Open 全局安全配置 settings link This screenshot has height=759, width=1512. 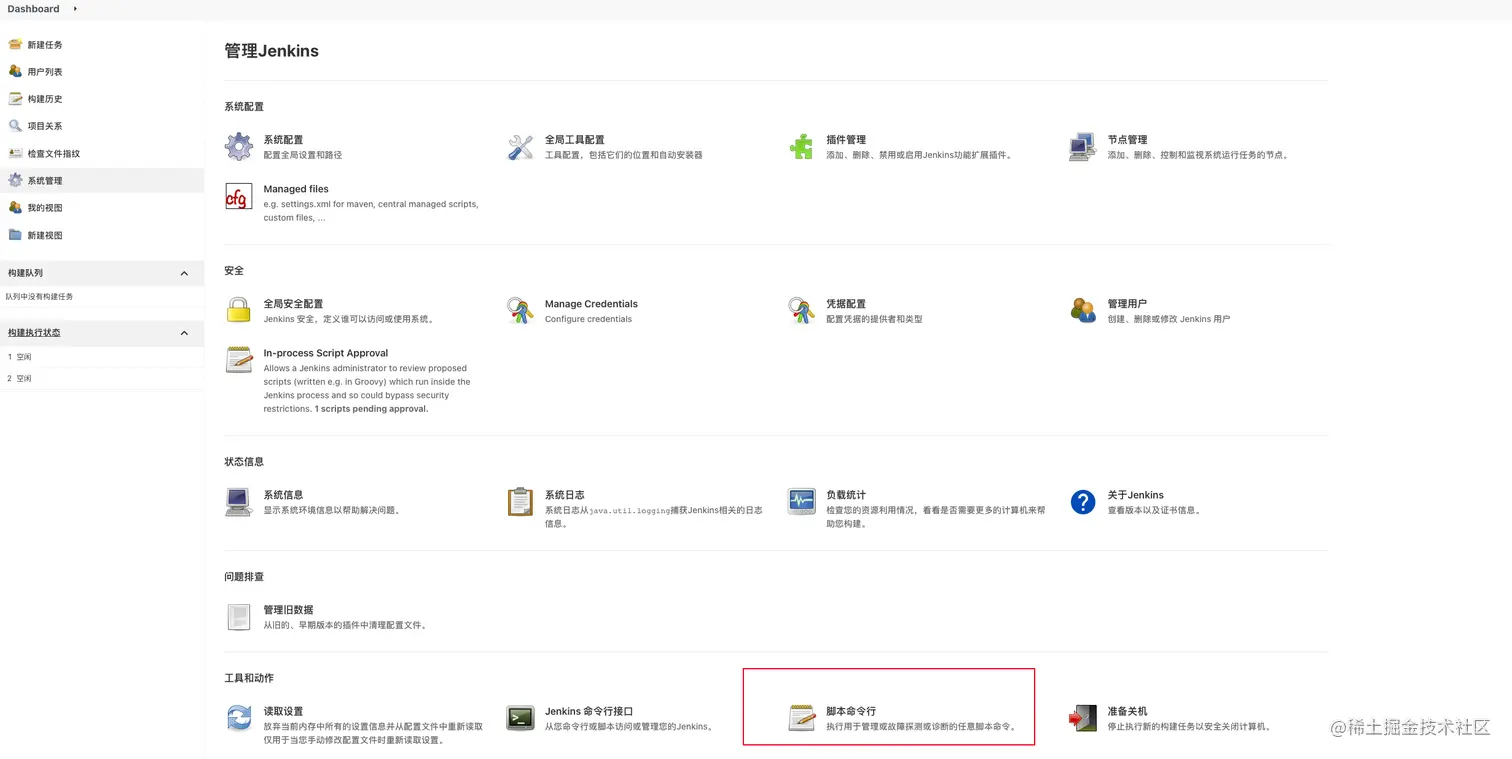pyautogui.click(x=293, y=304)
